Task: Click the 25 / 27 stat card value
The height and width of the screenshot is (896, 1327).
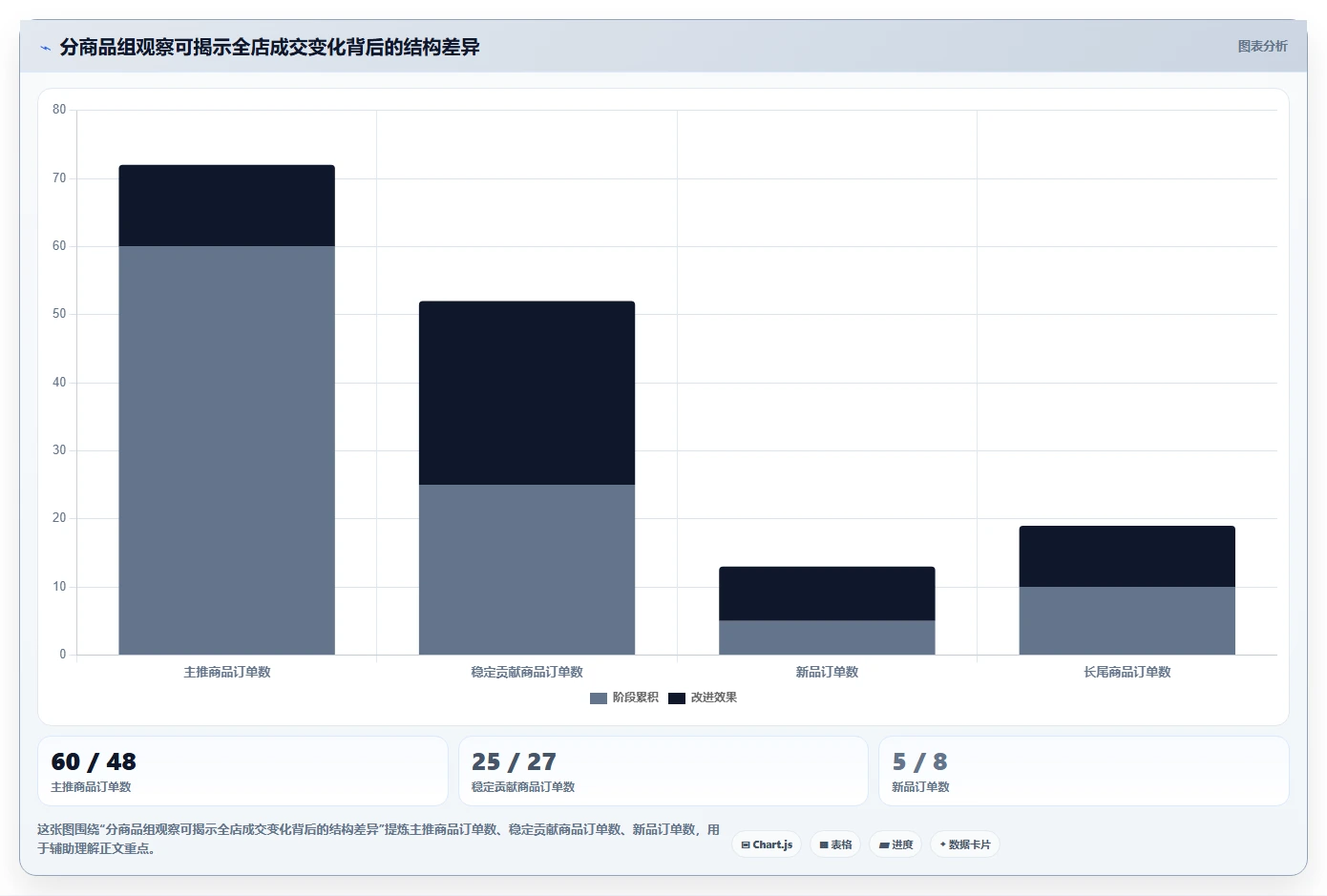Action: 514,761
